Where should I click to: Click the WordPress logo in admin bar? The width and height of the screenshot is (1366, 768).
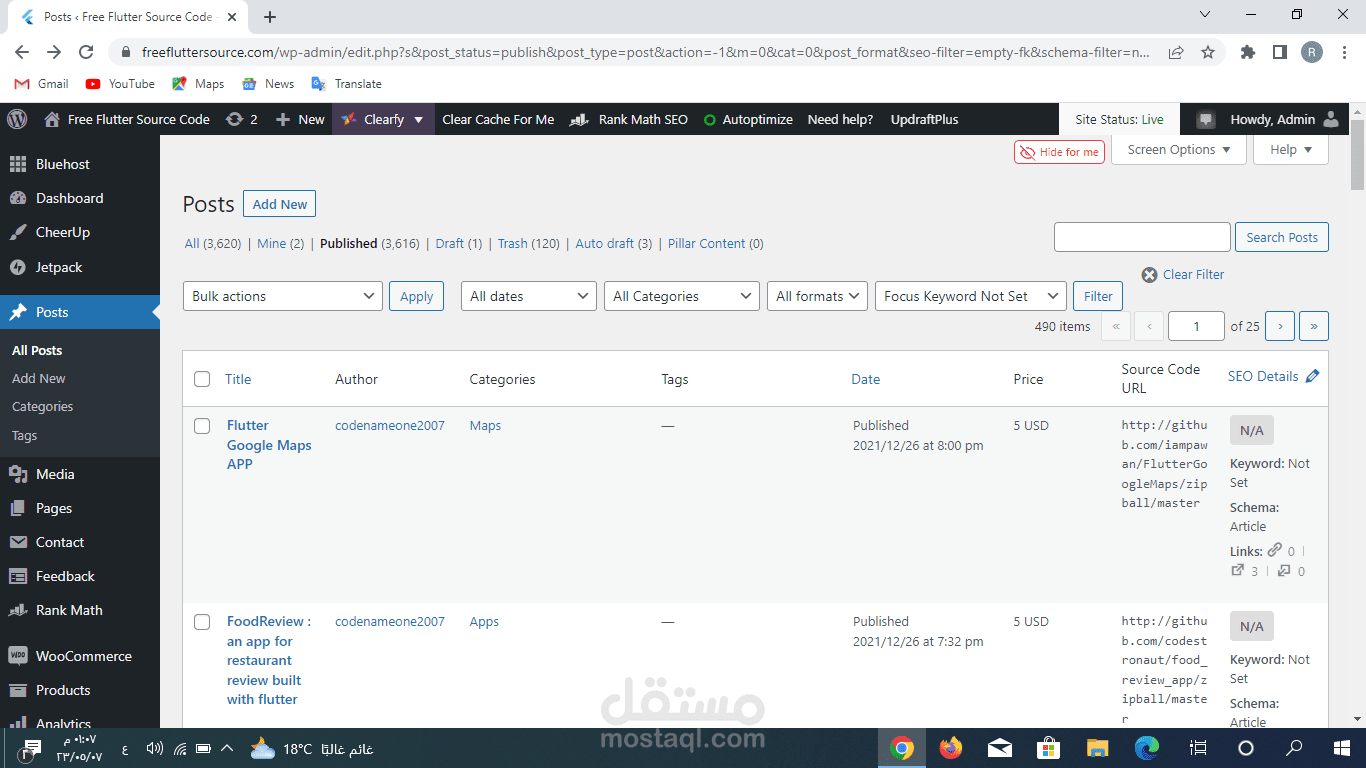pos(17,119)
